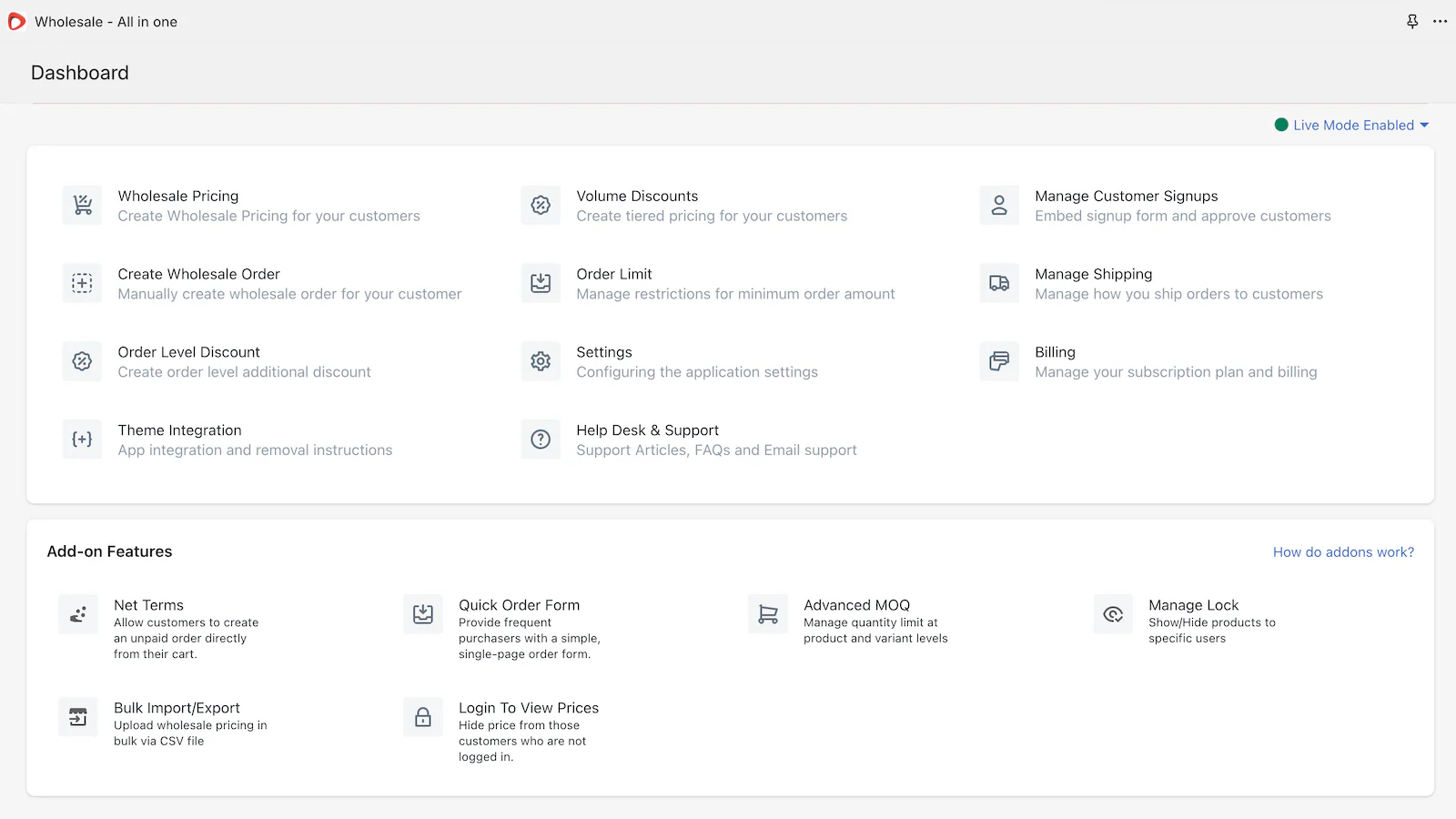Open the Net Terms add-on
The width and height of the screenshot is (1456, 819).
(x=148, y=606)
